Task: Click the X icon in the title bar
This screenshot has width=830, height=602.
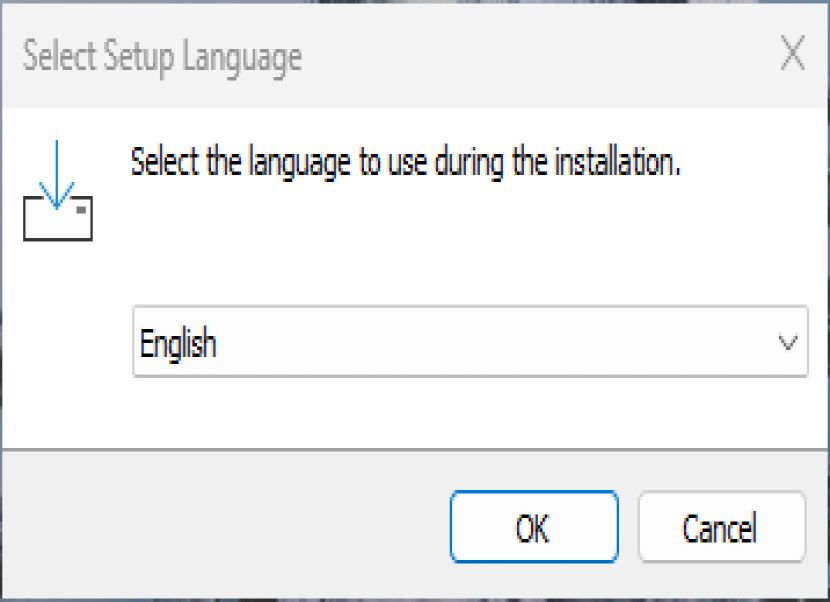Action: [792, 53]
